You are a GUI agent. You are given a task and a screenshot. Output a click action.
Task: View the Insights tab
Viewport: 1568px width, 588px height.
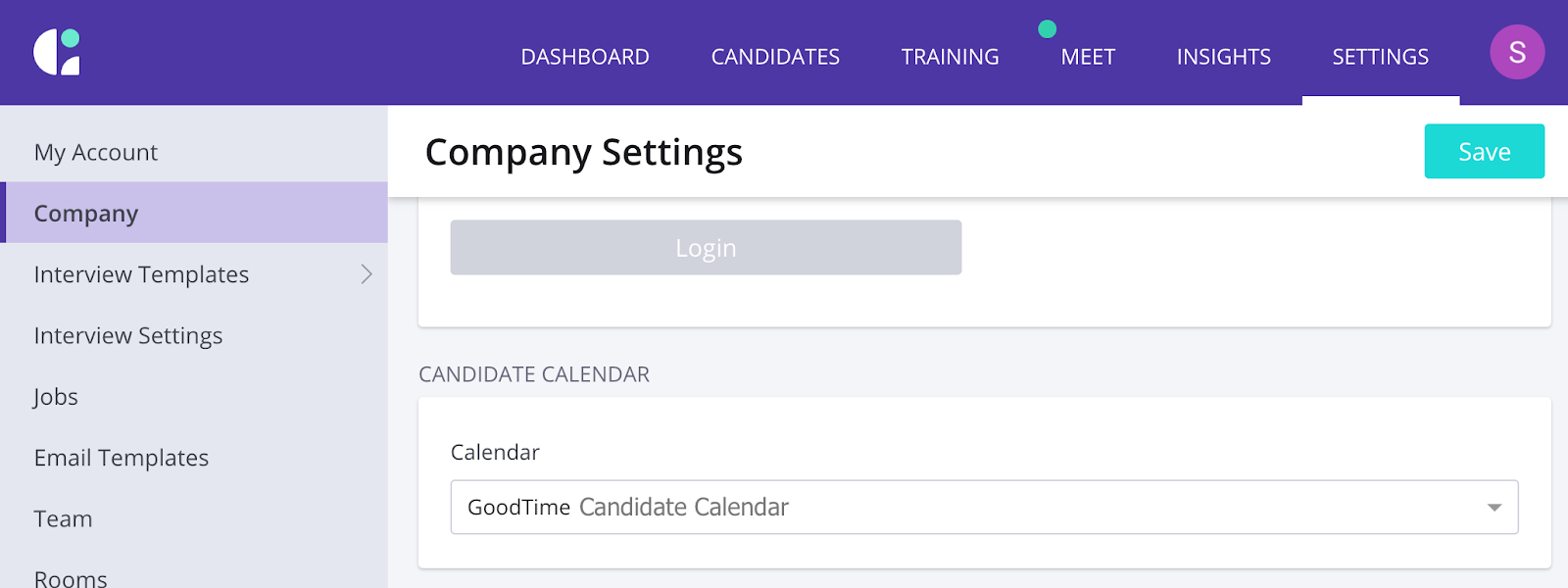tap(1223, 57)
